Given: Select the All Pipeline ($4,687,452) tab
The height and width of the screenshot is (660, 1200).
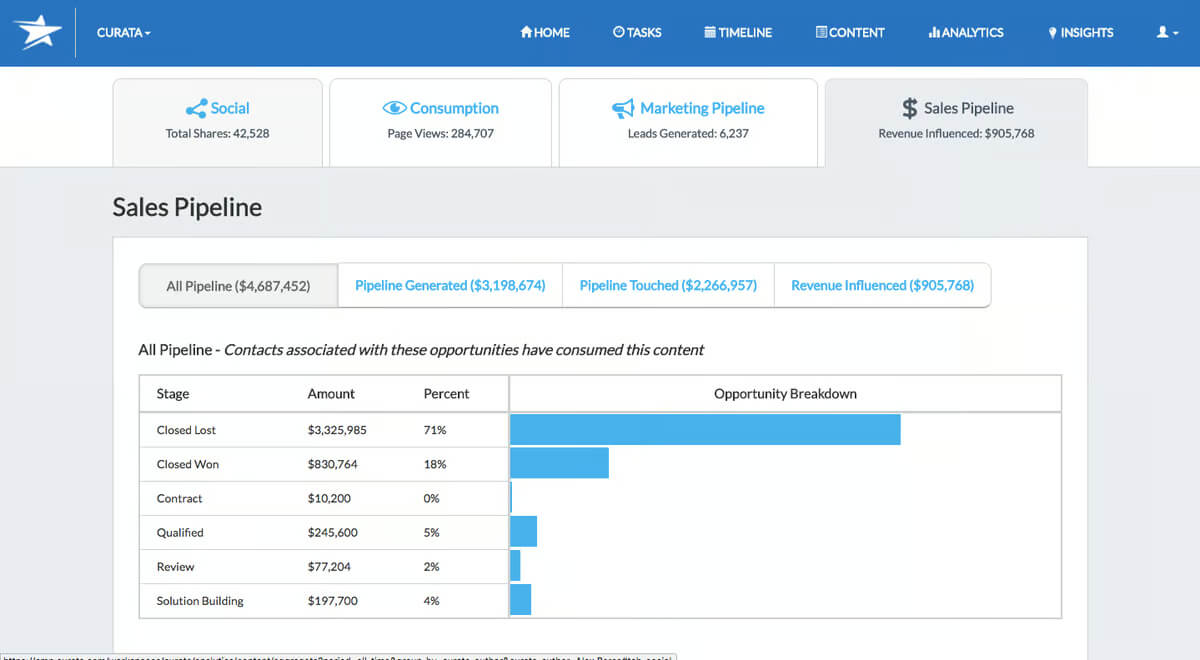Looking at the screenshot, I should coord(238,285).
